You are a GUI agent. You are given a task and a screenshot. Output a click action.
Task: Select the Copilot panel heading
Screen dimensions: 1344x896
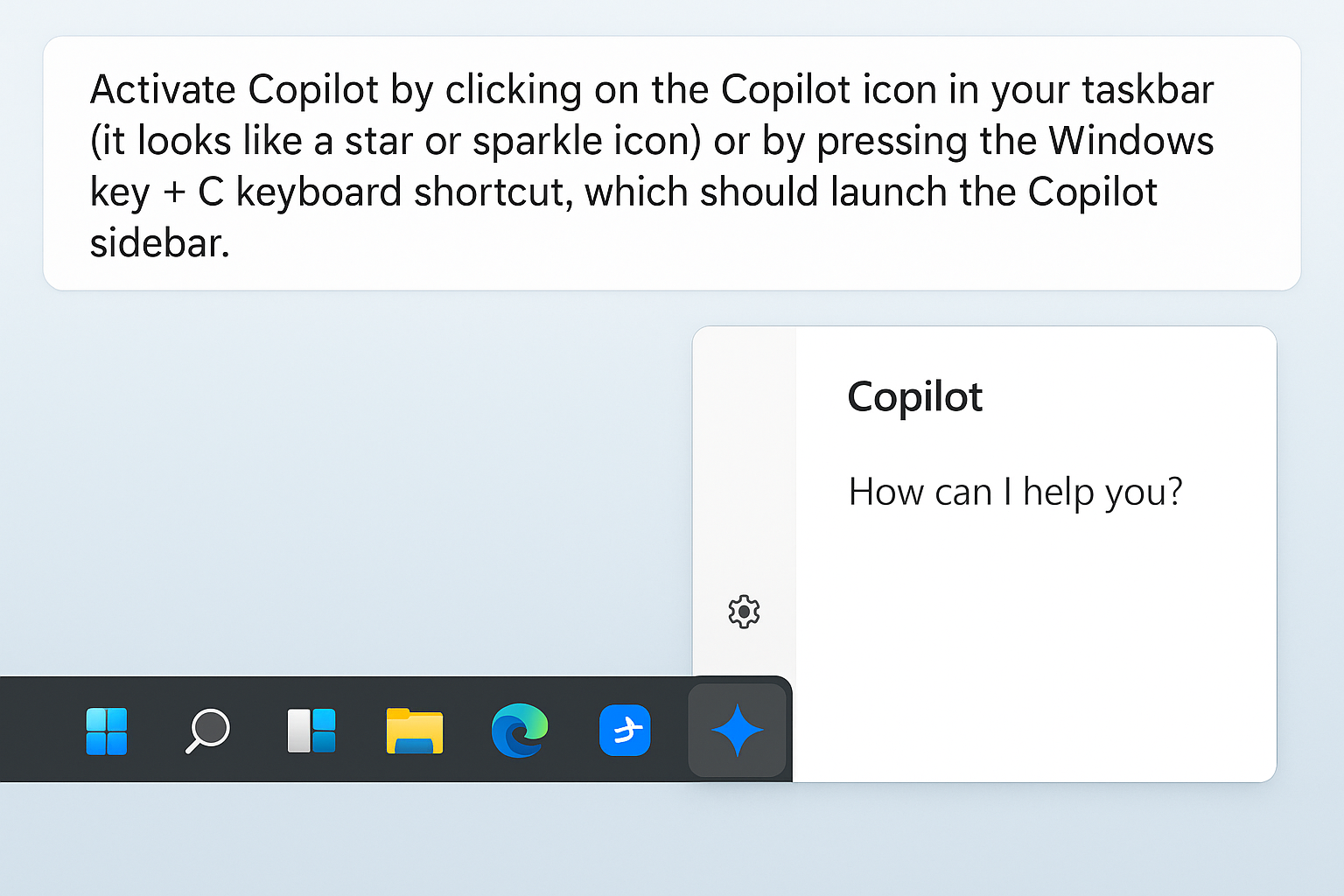pos(914,397)
